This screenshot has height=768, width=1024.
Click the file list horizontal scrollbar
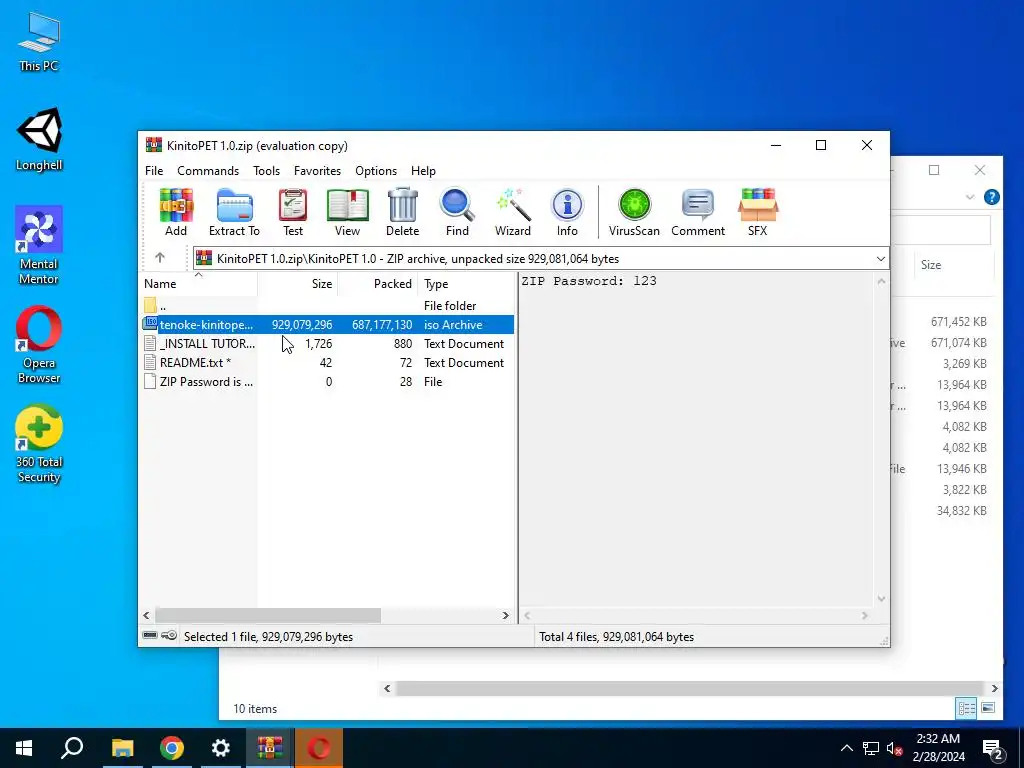tap(268, 615)
